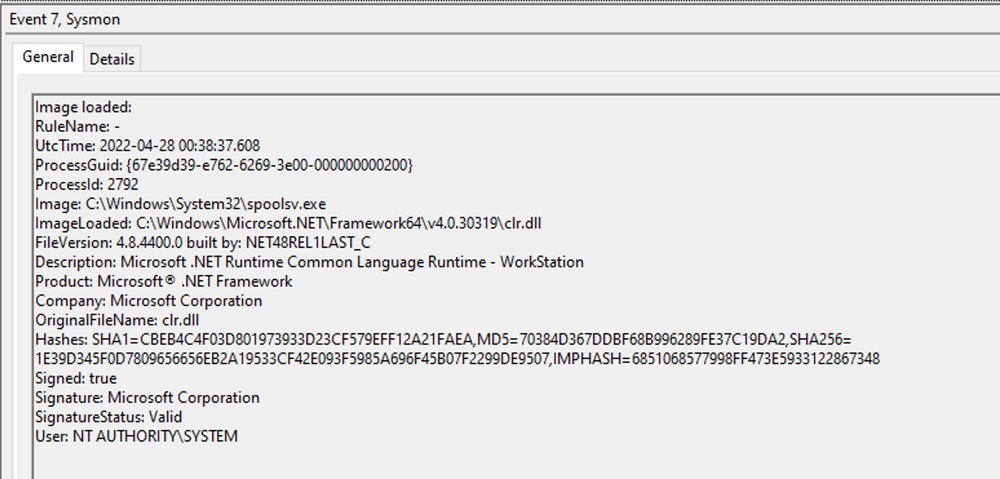Click the 'Event 7, Sysmon' header title
This screenshot has width=1000, height=479.
[68, 20]
